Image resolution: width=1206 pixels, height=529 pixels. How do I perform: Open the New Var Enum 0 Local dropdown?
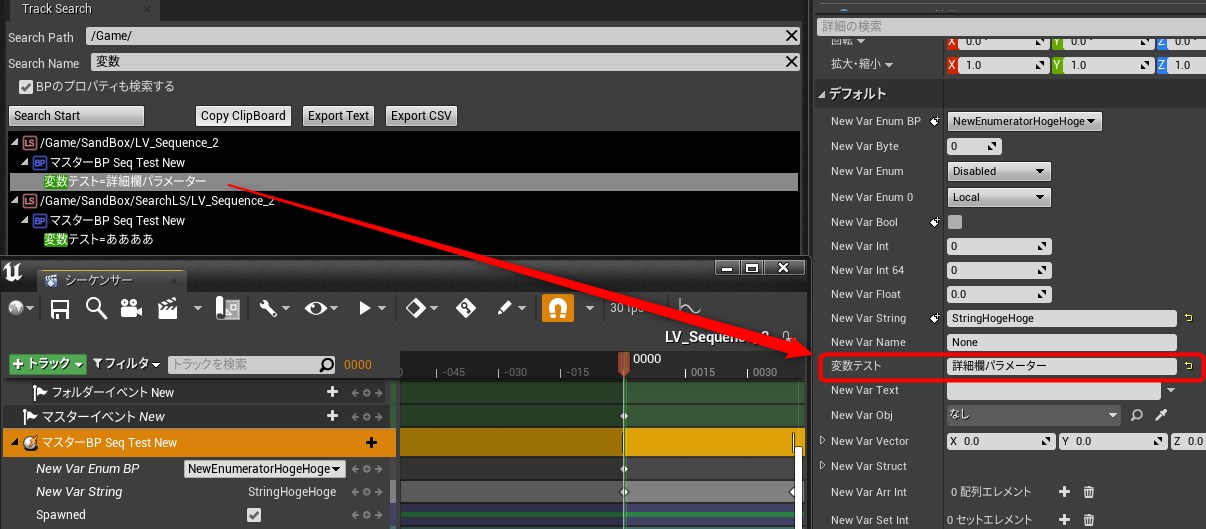[x=998, y=197]
